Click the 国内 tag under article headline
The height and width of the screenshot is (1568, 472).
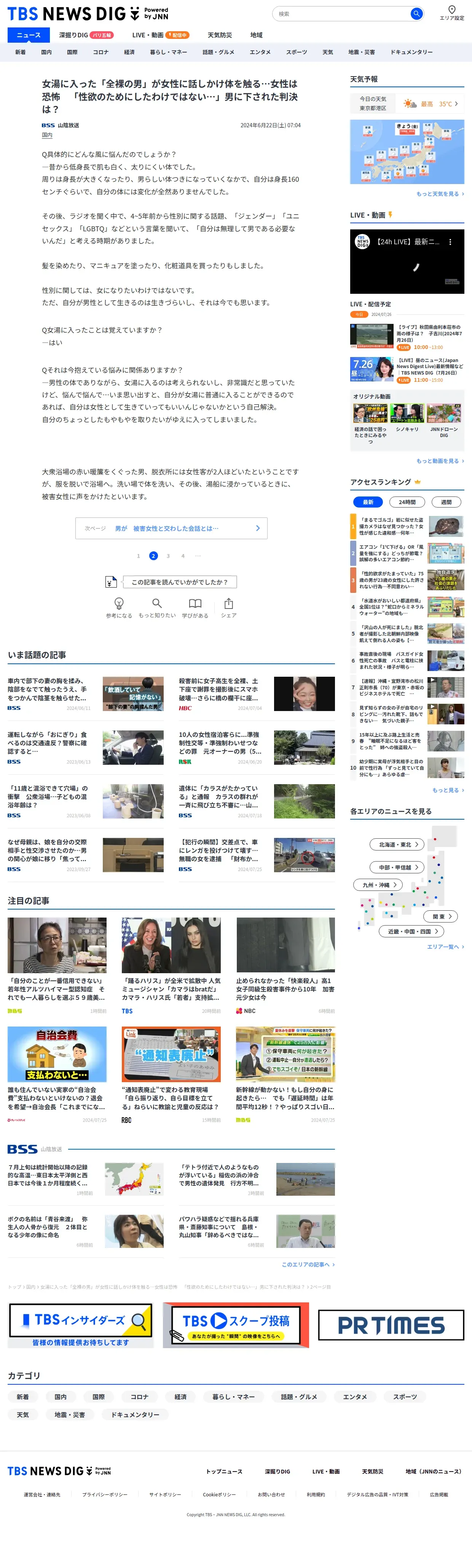(47, 135)
